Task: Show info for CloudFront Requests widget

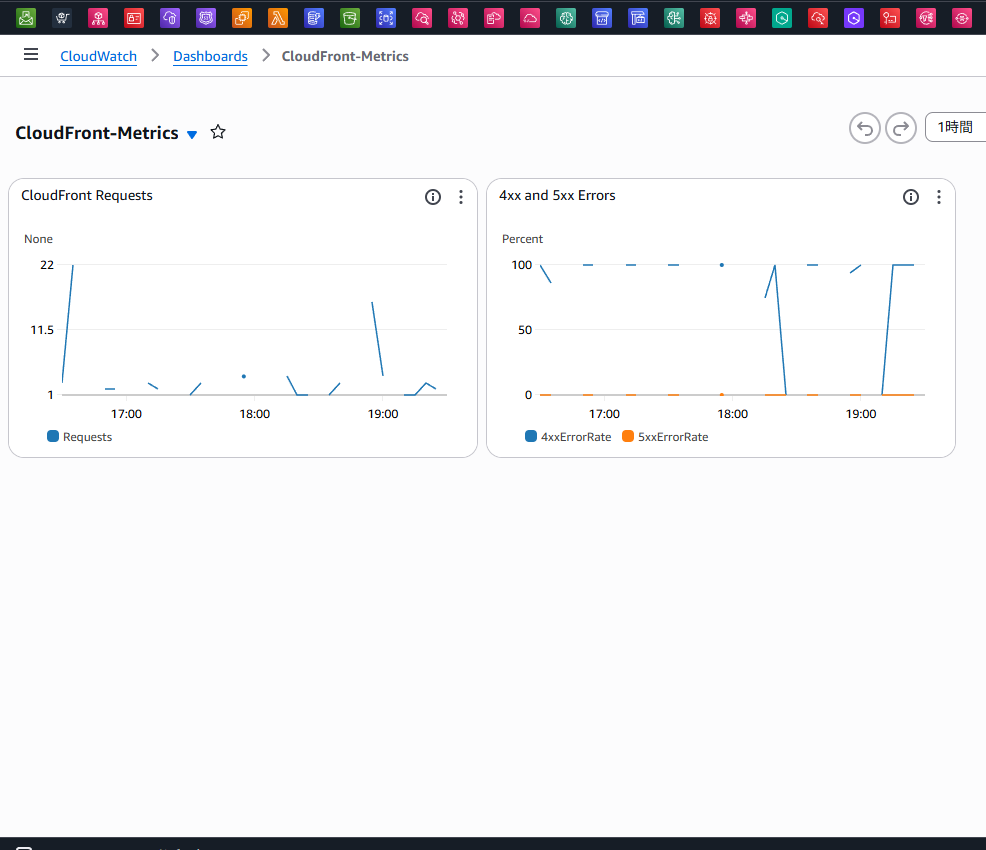Action: point(433,197)
